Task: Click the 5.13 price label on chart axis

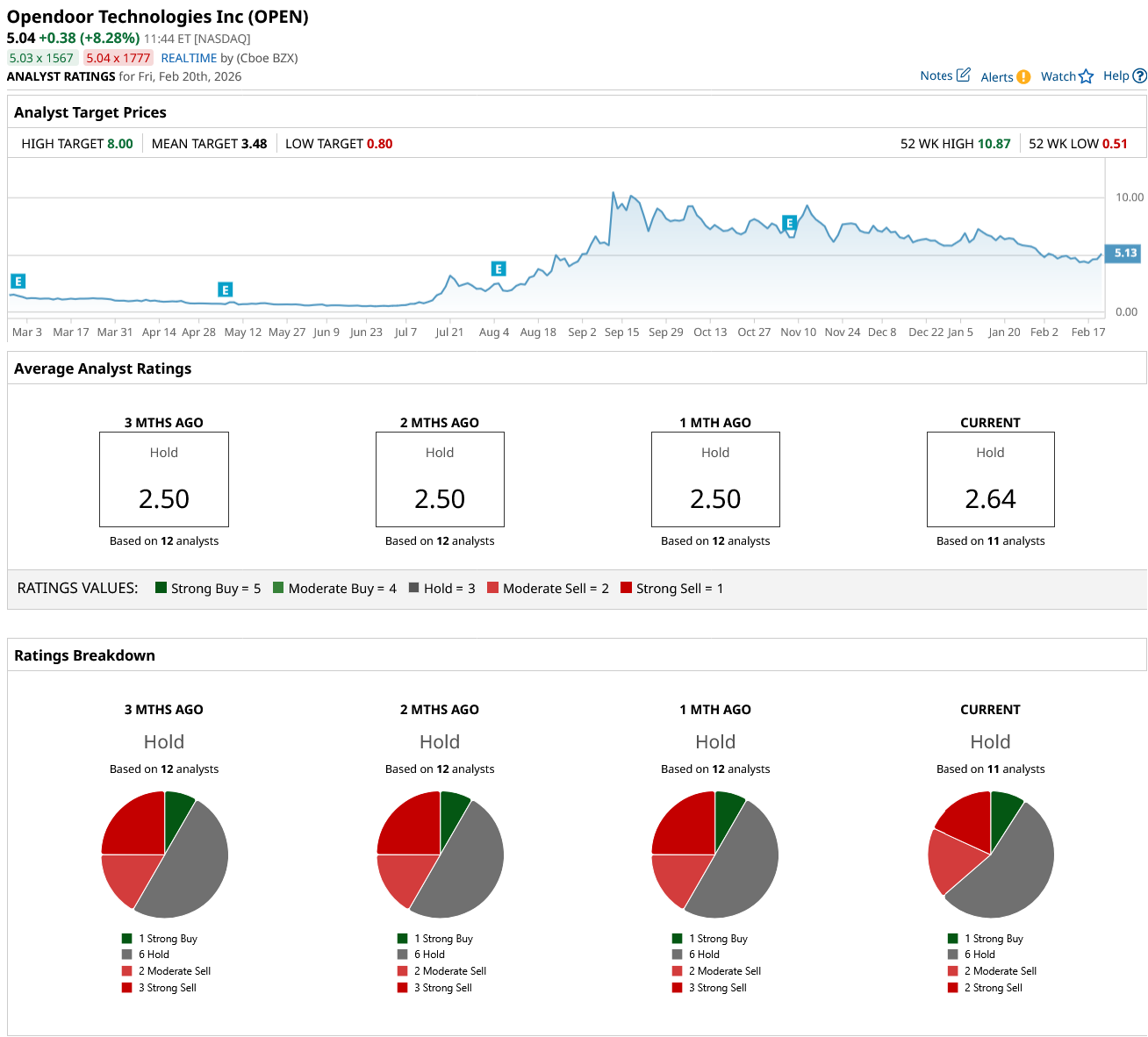Action: pyautogui.click(x=1124, y=254)
